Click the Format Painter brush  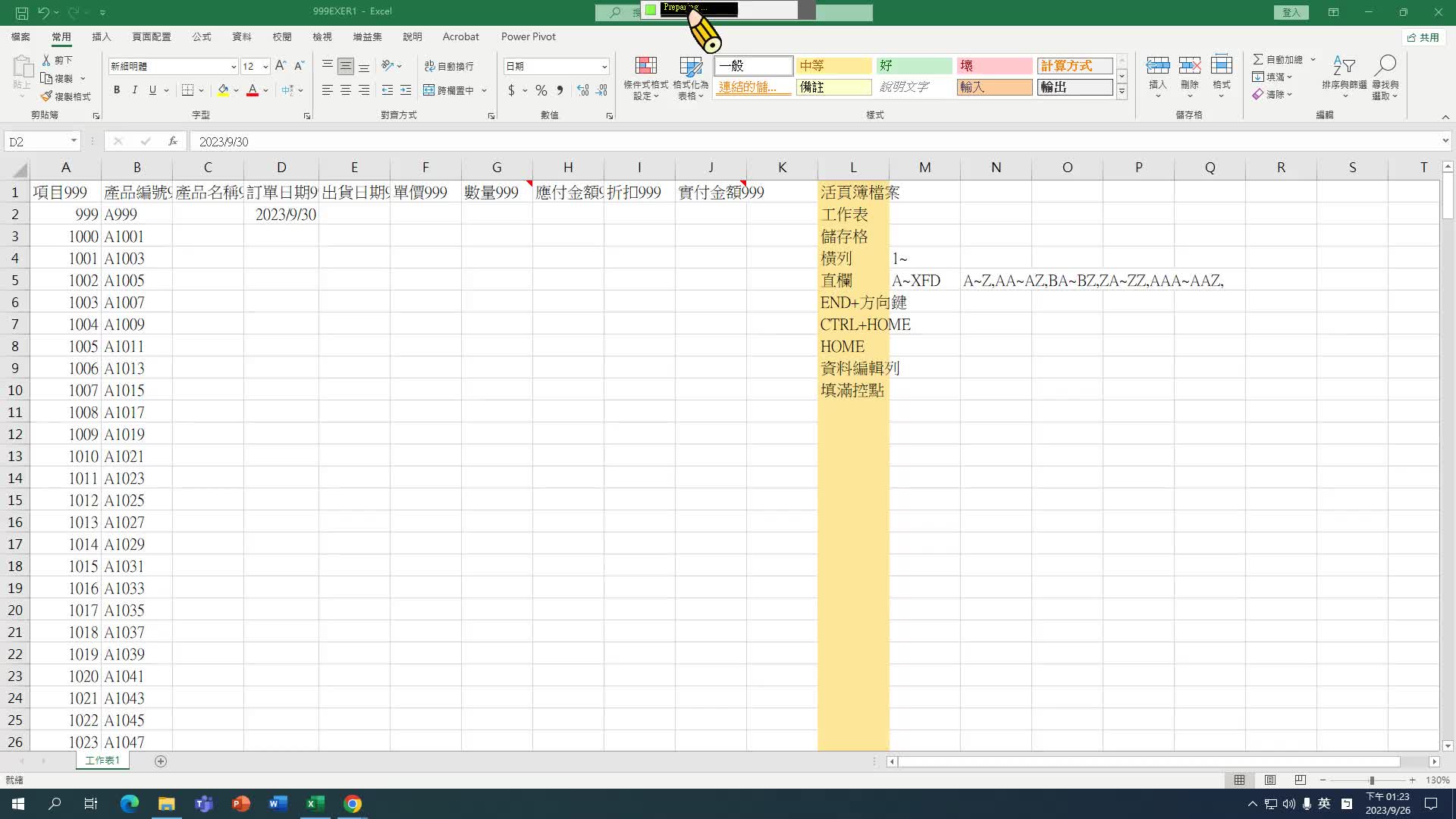click(x=46, y=96)
